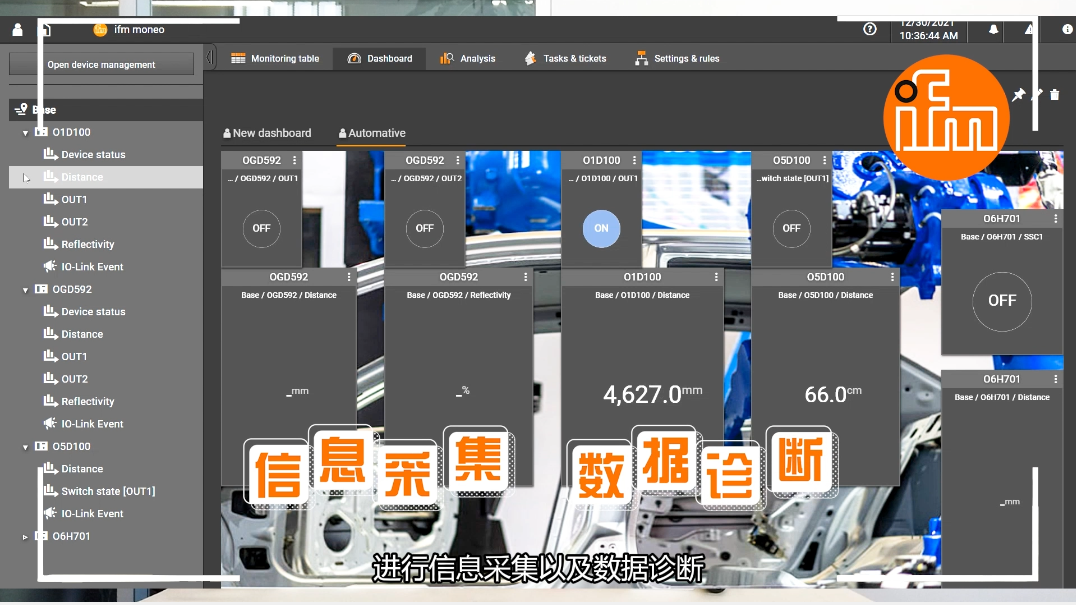
Task: Collapse the OGD592 device node
Action: click(26, 290)
